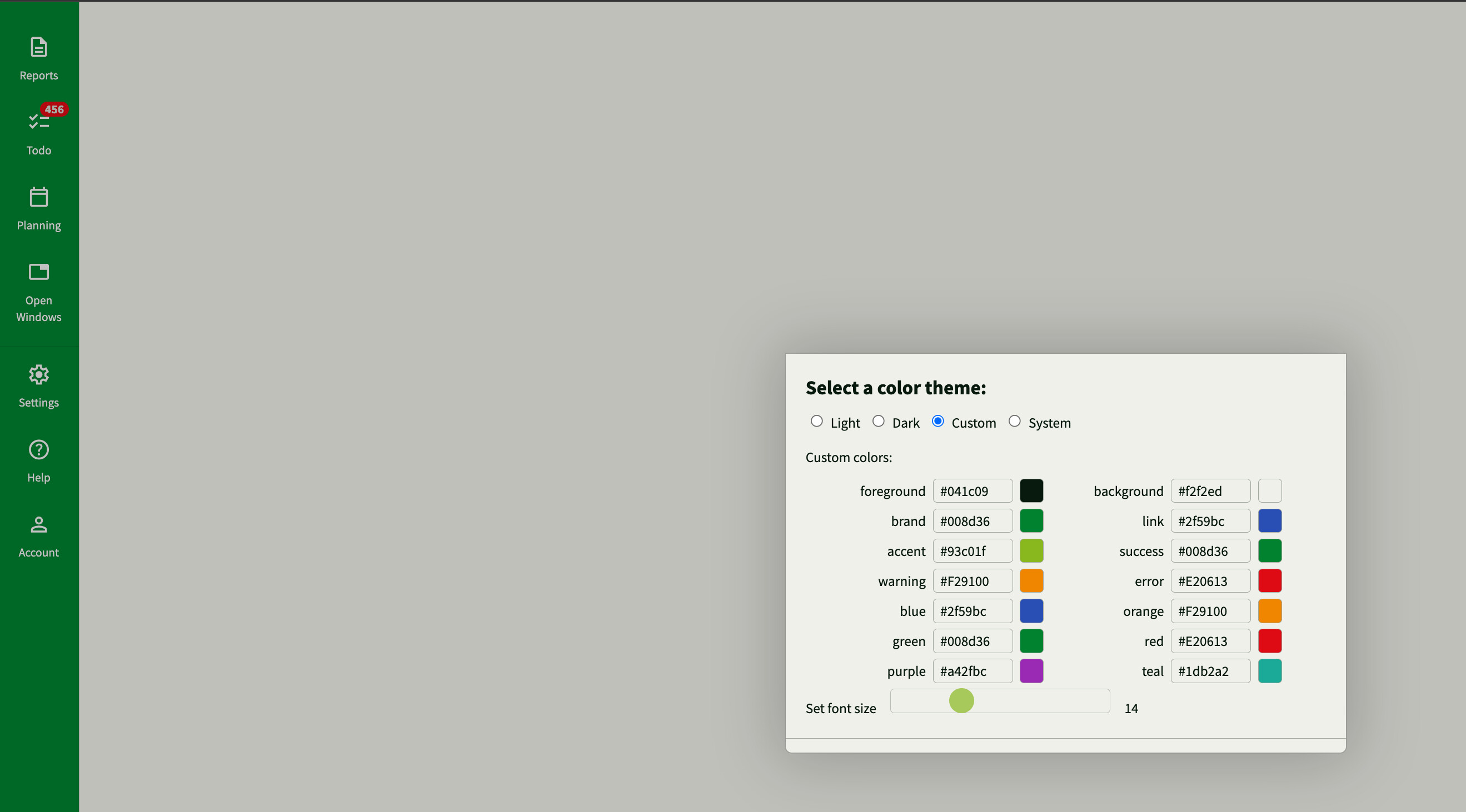
Task: Click the font size slider handle
Action: [961, 701]
